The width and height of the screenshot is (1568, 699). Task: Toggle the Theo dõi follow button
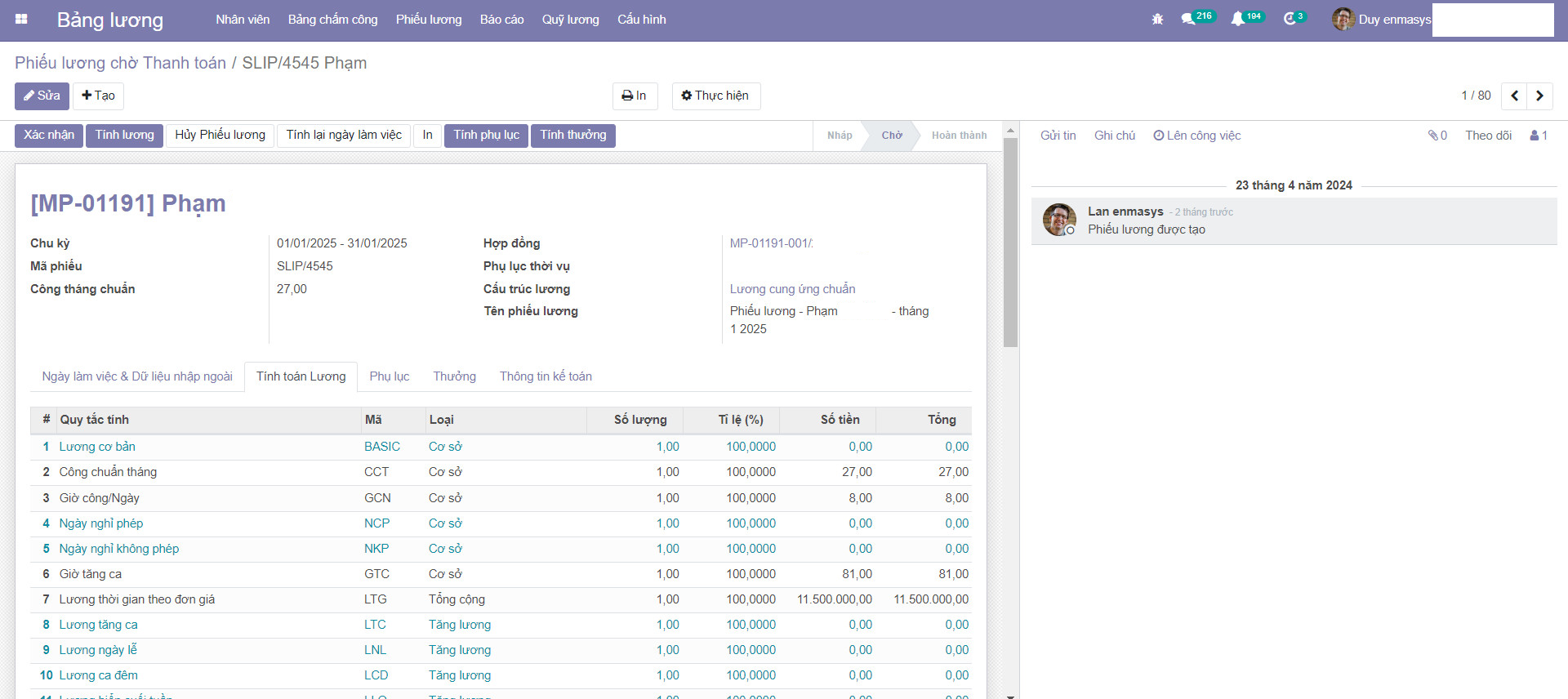pos(1488,136)
